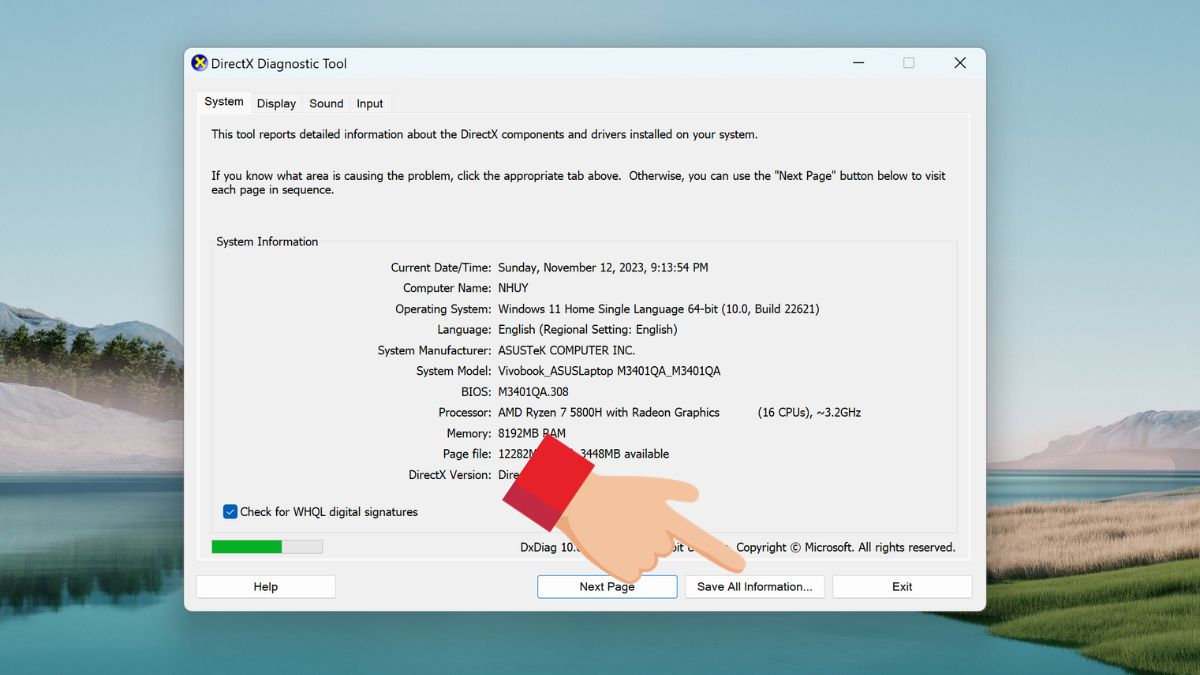Click the computer name value 'NHUY'
The width and height of the screenshot is (1200, 675).
513,288
